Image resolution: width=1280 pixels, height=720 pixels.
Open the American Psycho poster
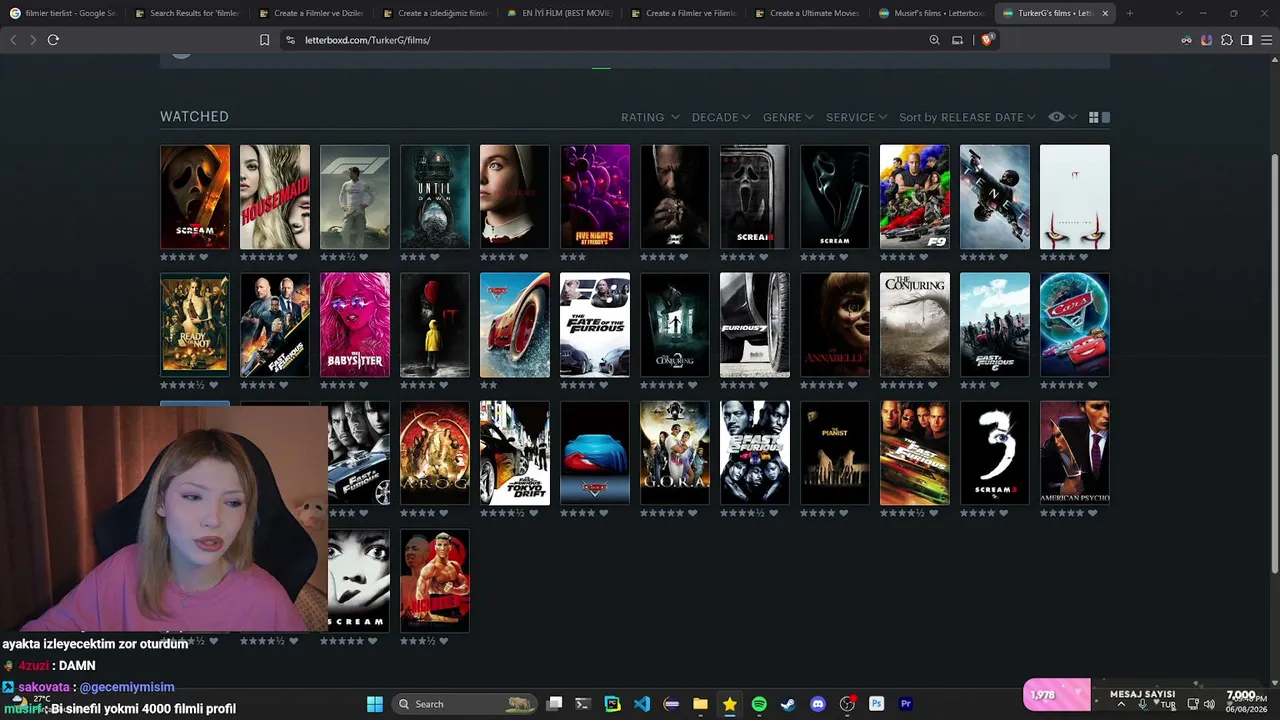pos(1075,453)
